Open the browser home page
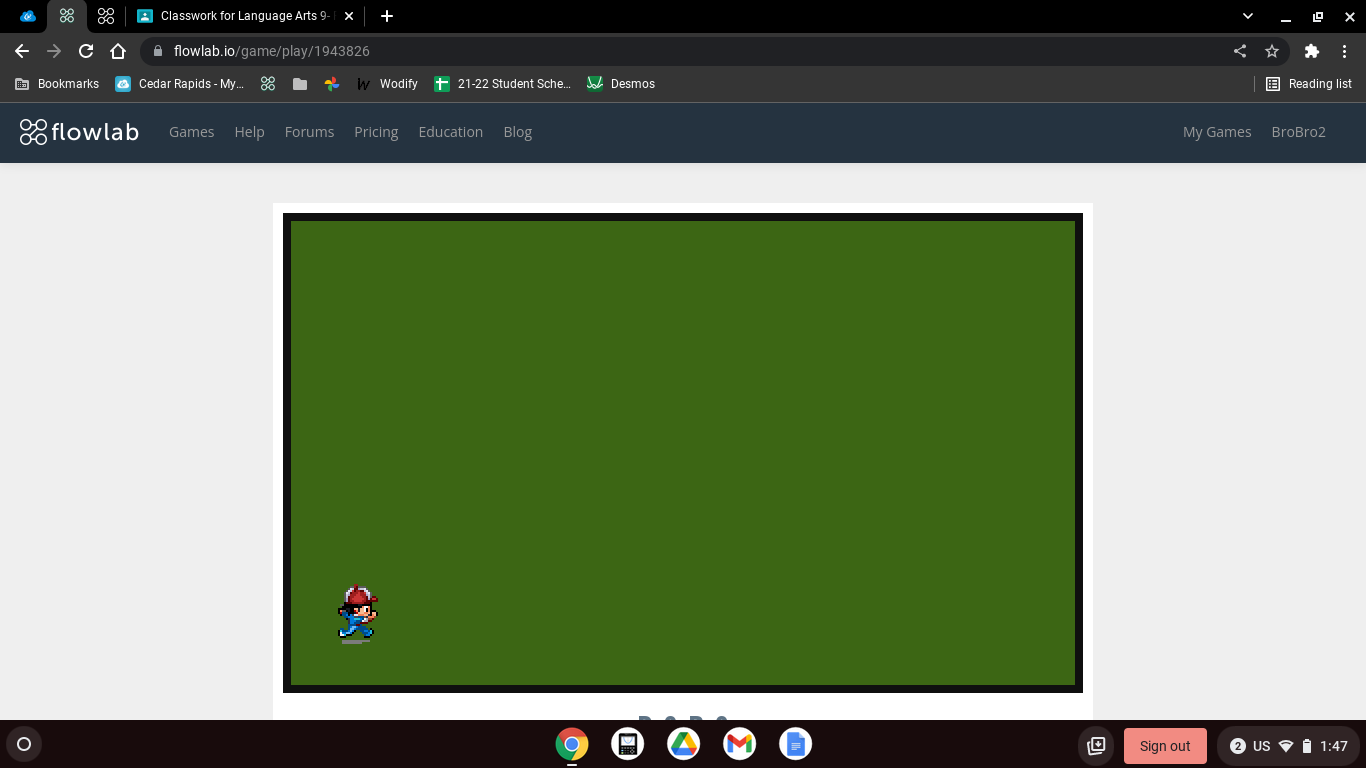Image resolution: width=1366 pixels, height=768 pixels. tap(118, 51)
